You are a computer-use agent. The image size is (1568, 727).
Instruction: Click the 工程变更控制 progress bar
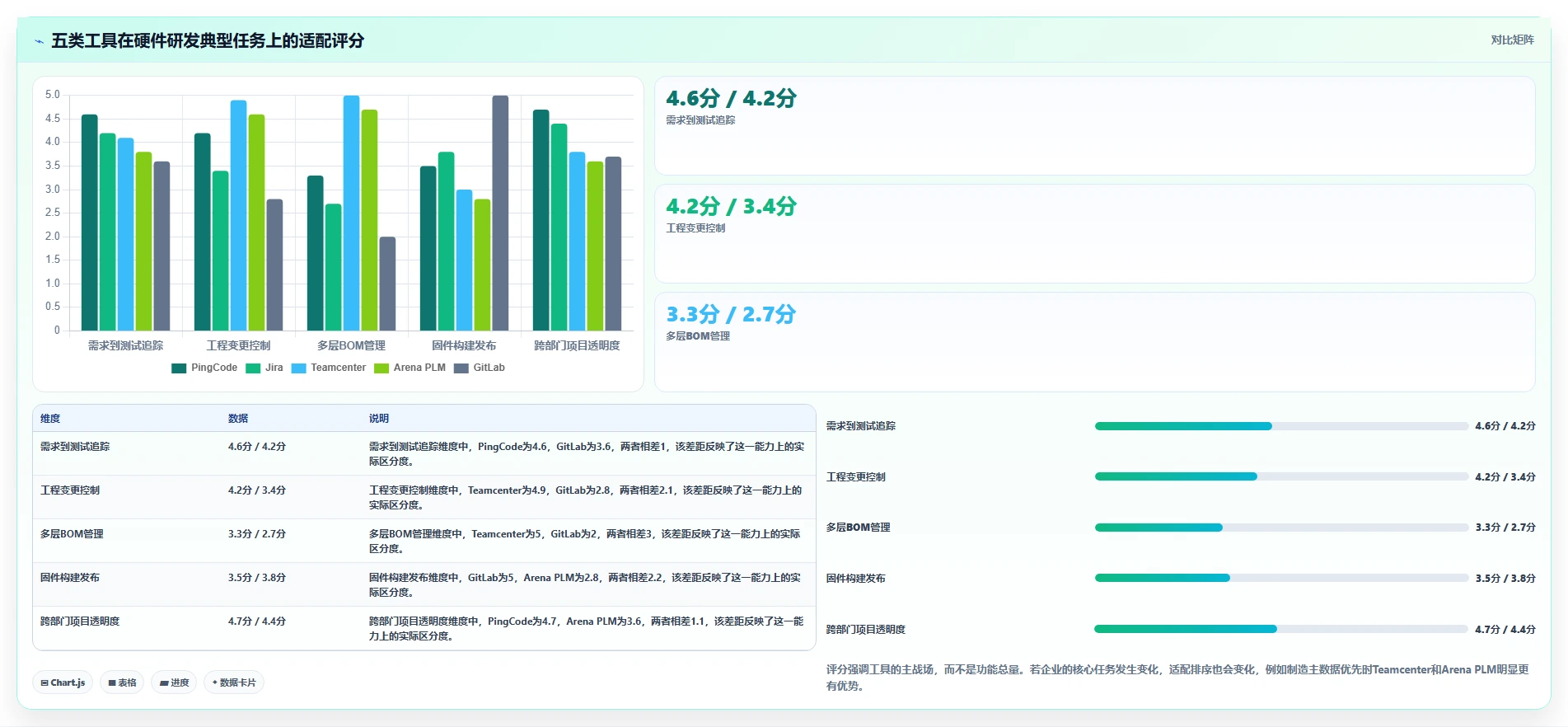coord(1281,476)
